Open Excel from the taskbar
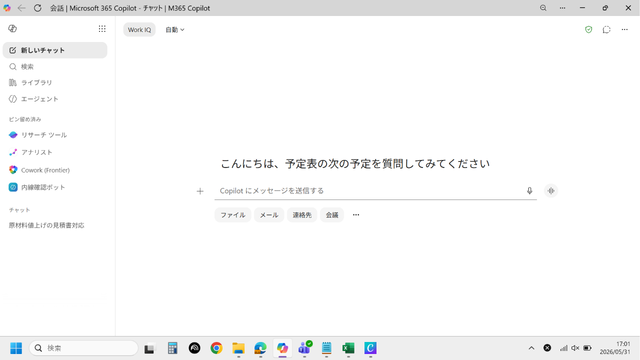 pyautogui.click(x=348, y=348)
